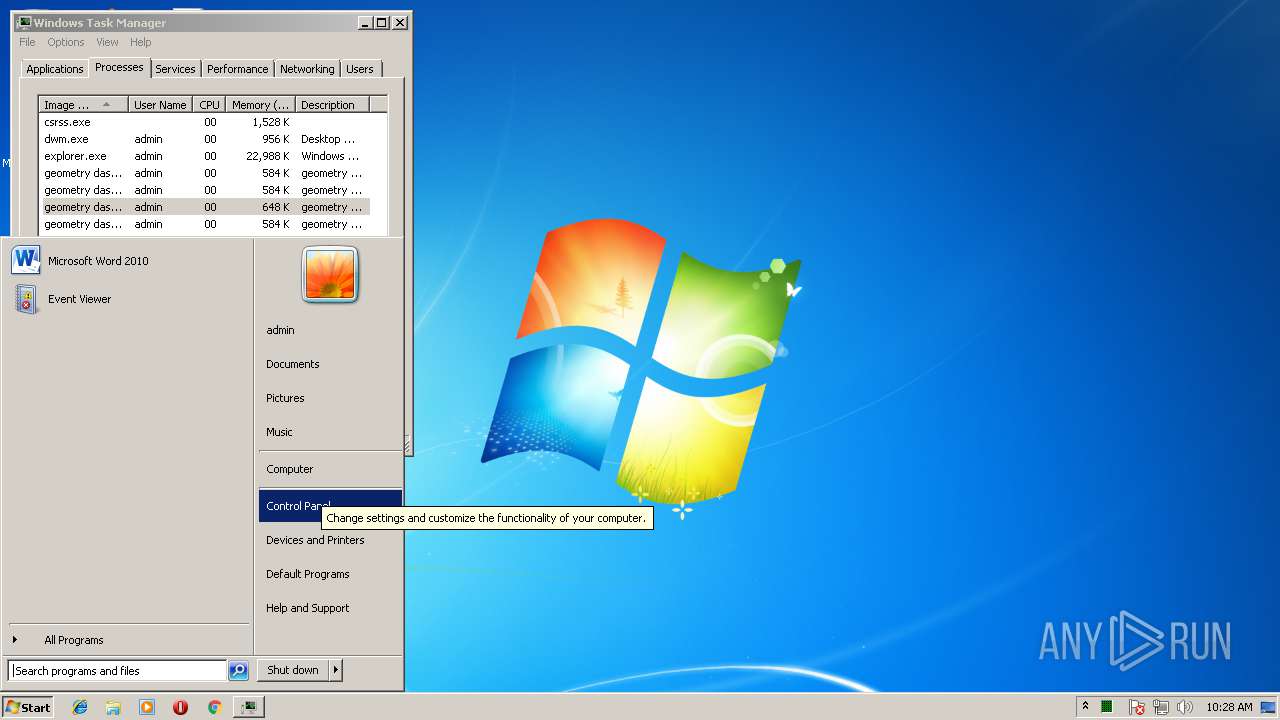Select the Processes tab

pos(119,67)
